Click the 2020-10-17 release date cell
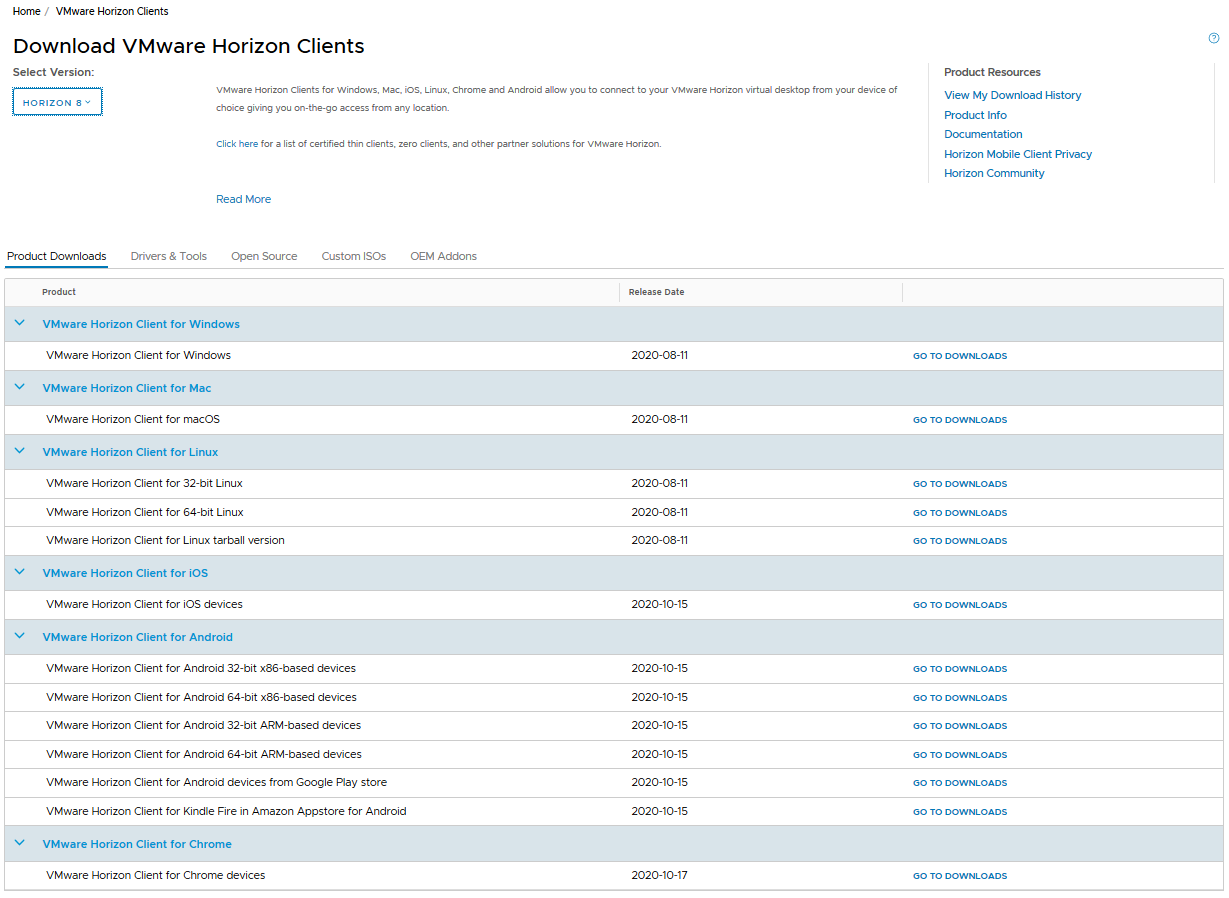1229x898 pixels. tap(660, 875)
